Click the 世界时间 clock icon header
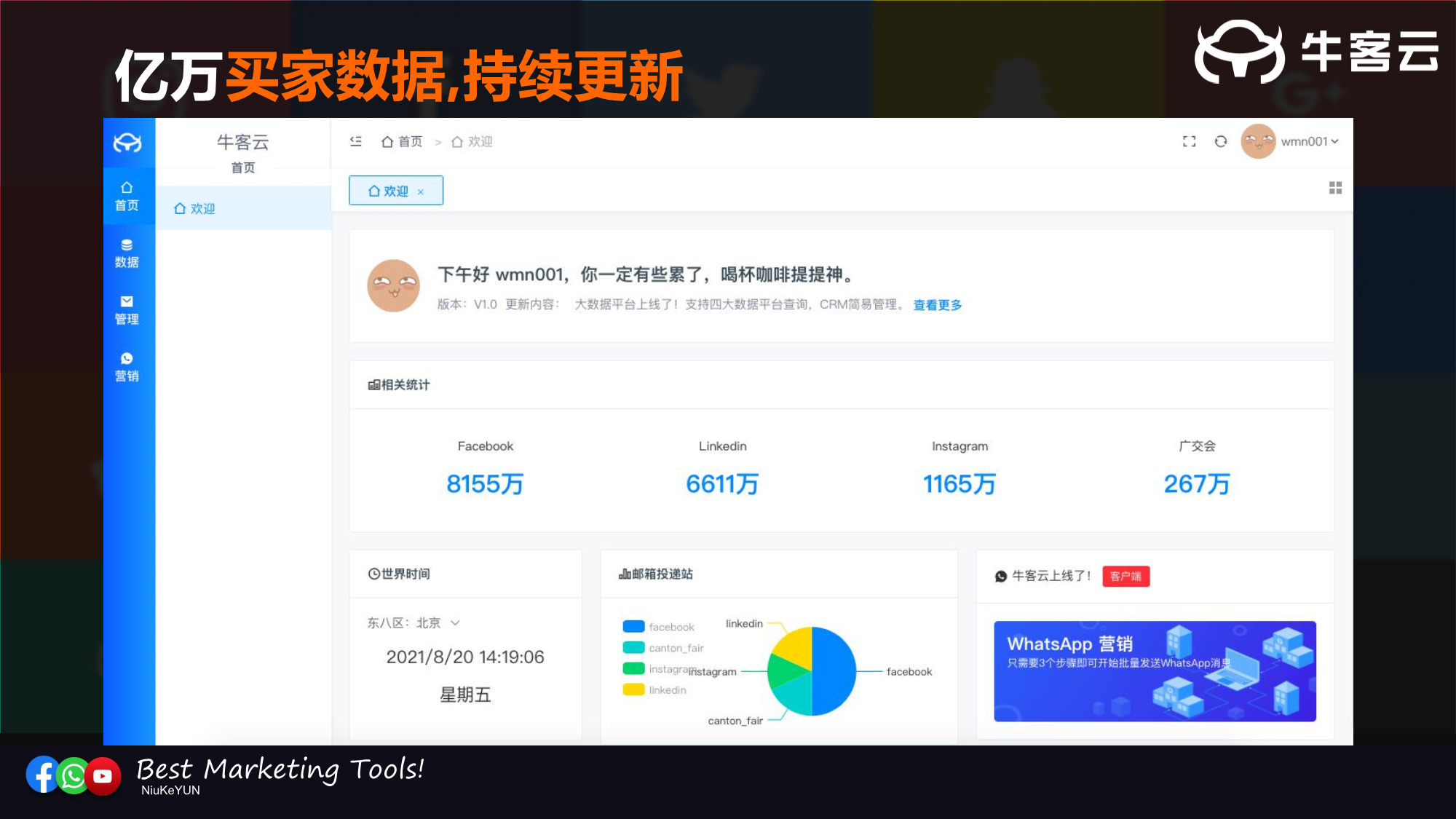 point(399,574)
